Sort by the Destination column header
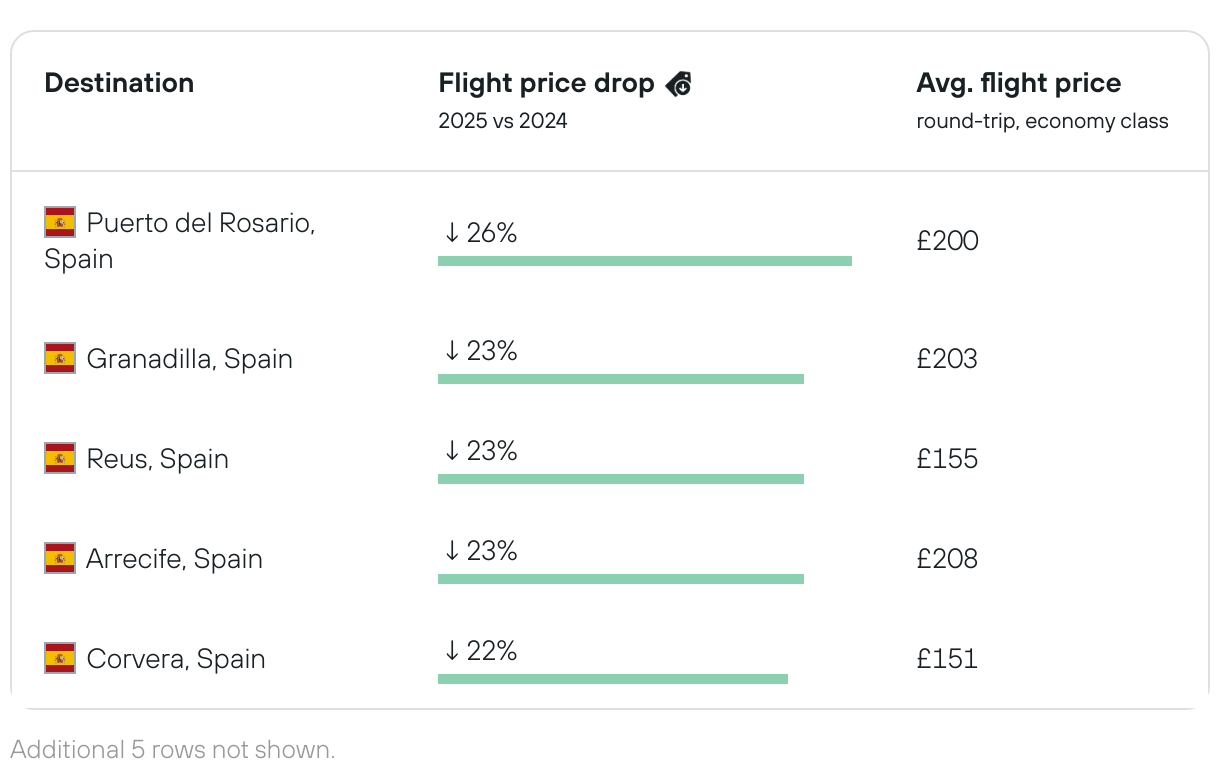1220x776 pixels. click(119, 83)
